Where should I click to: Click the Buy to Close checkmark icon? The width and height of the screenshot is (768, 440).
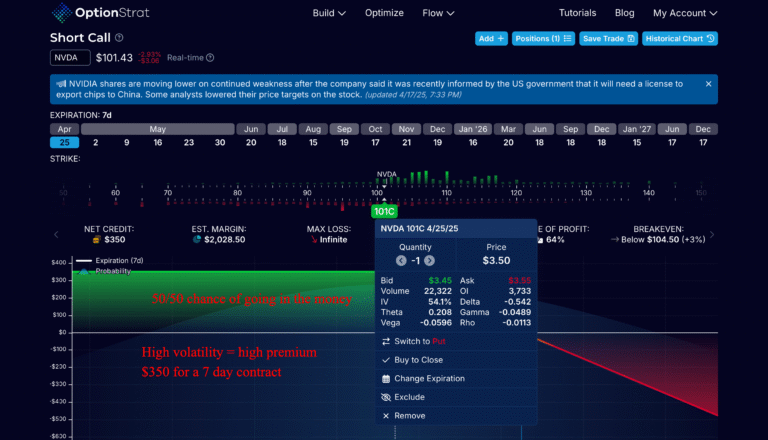[386, 360]
